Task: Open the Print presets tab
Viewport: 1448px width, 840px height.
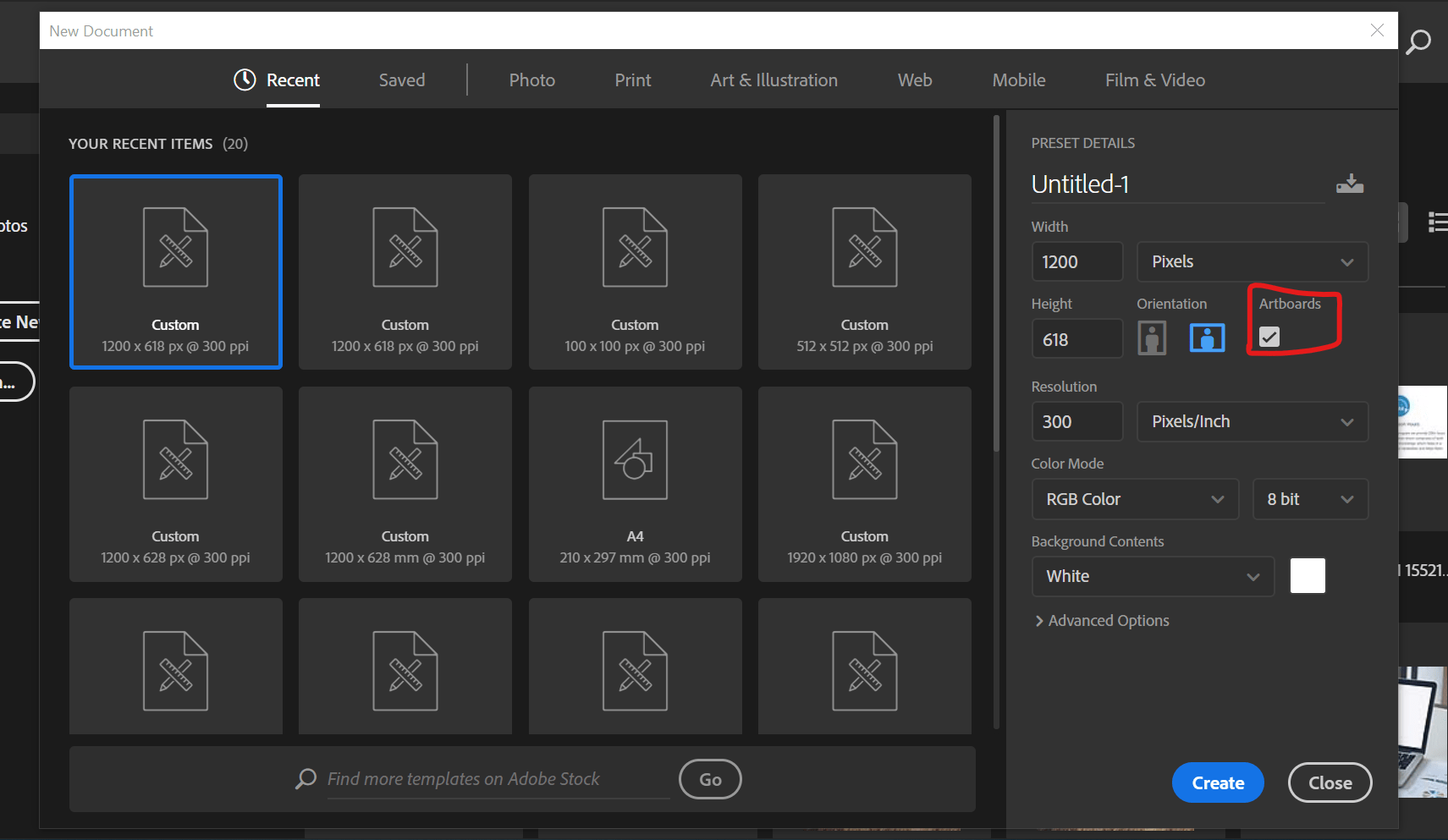Action: coord(633,80)
